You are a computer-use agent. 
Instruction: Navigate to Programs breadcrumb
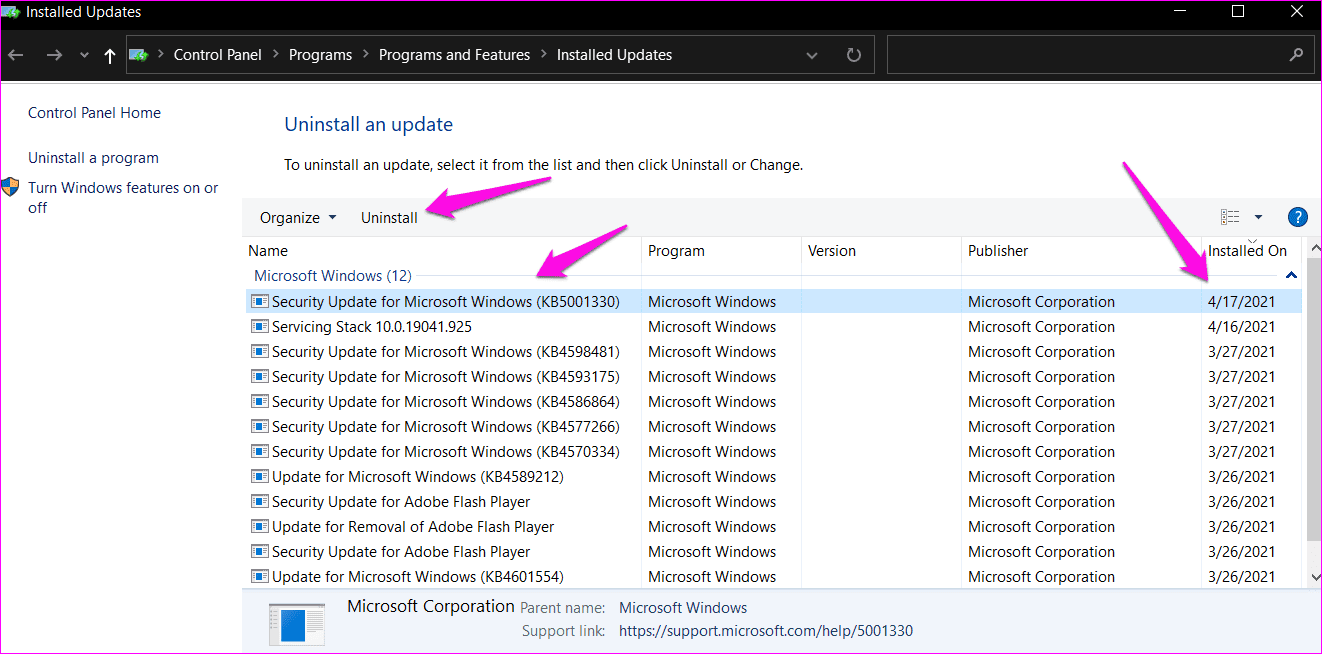(320, 55)
